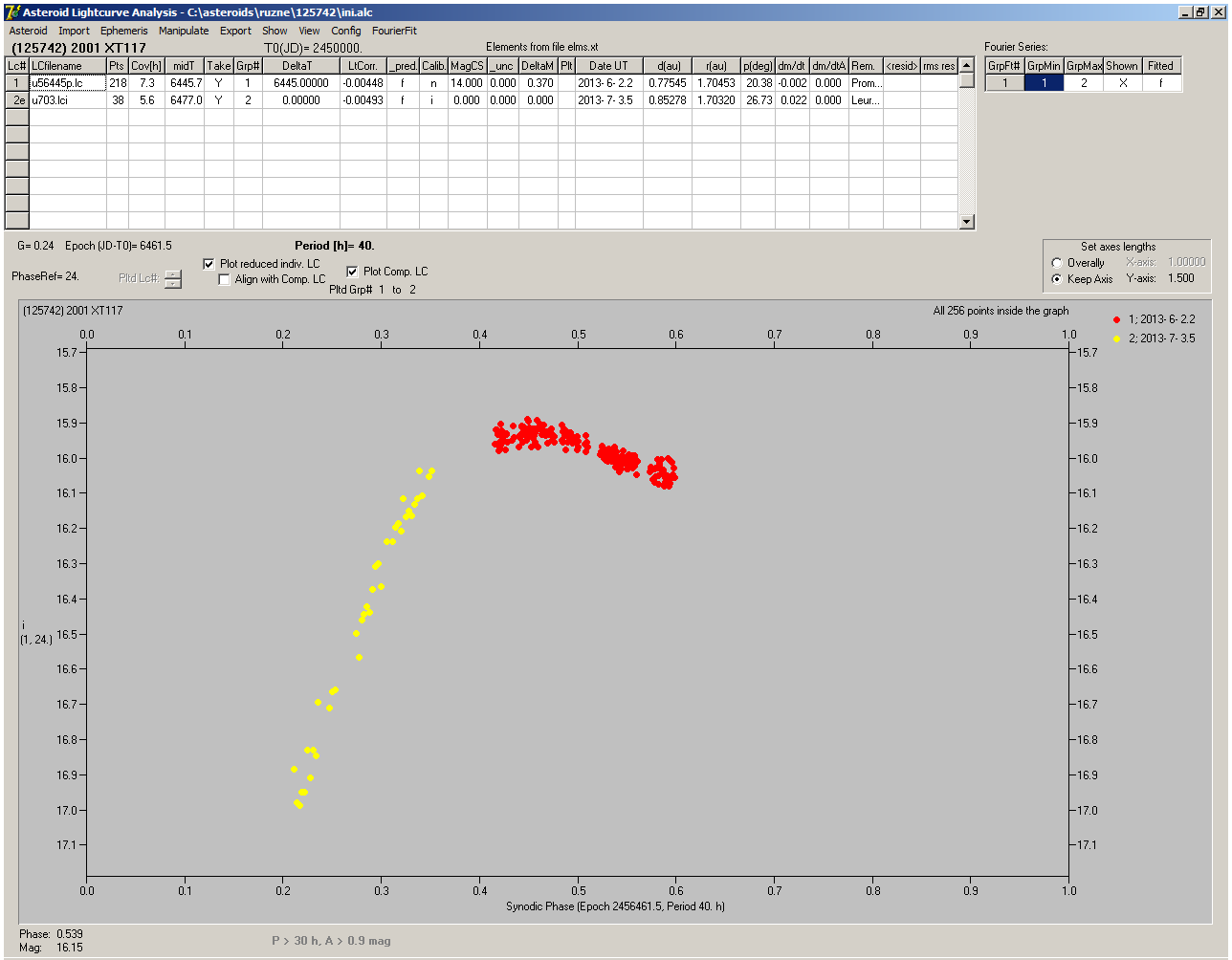Image resolution: width=1232 pixels, height=960 pixels.
Task: Open the Manipulate menu
Action: point(184,31)
